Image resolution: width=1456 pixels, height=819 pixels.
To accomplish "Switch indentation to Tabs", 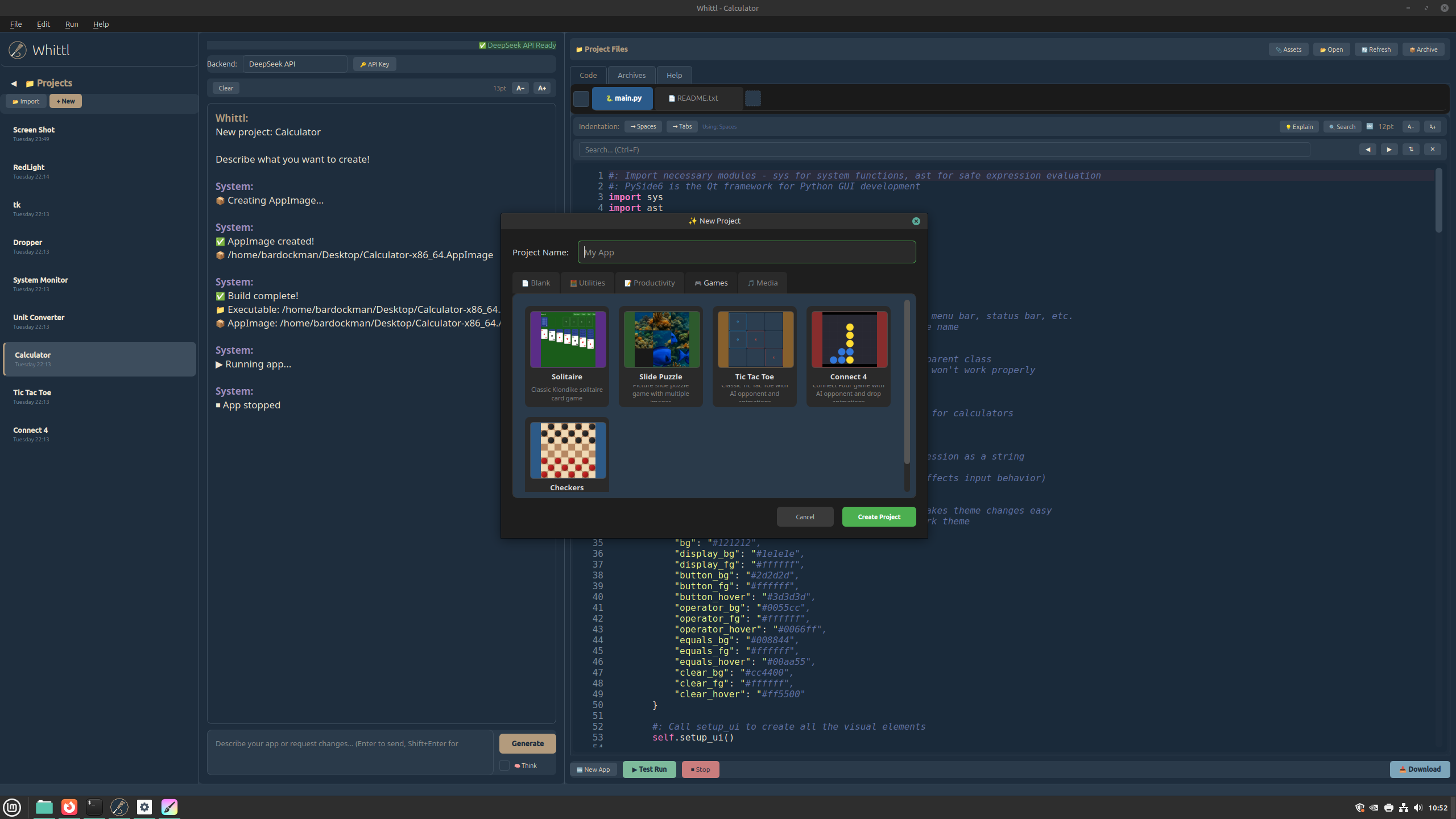I will tap(681, 126).
